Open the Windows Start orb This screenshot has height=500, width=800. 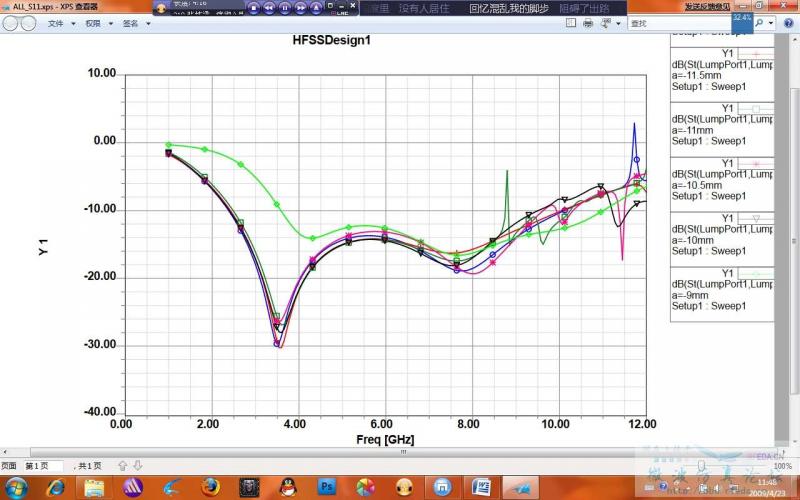click(x=16, y=487)
